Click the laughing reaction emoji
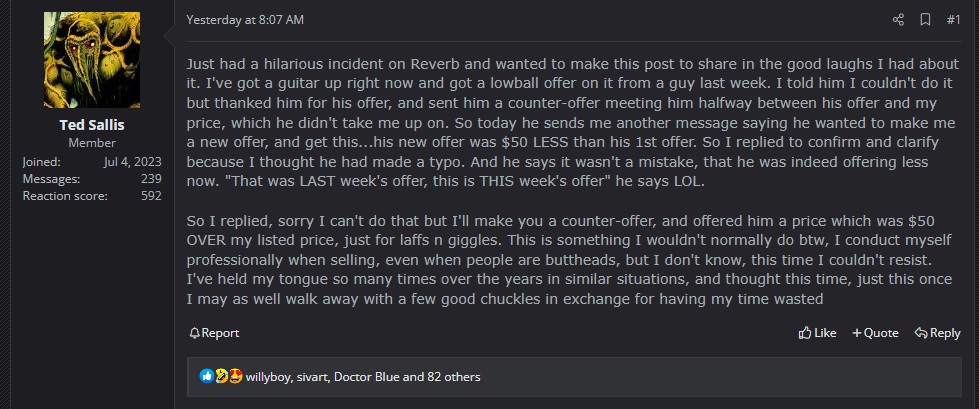Viewport: 979px width, 409px height. 221,377
